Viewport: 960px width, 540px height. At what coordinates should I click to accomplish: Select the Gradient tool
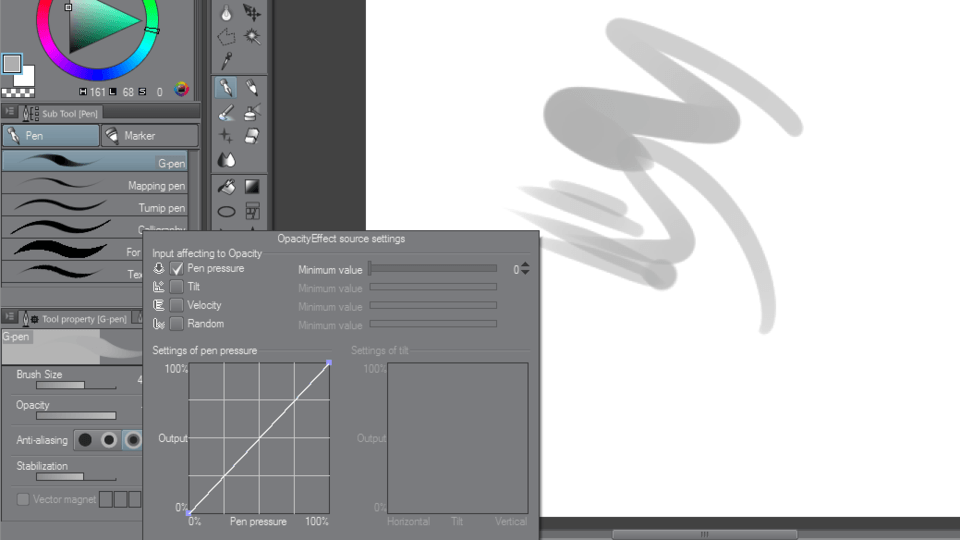click(x=252, y=186)
